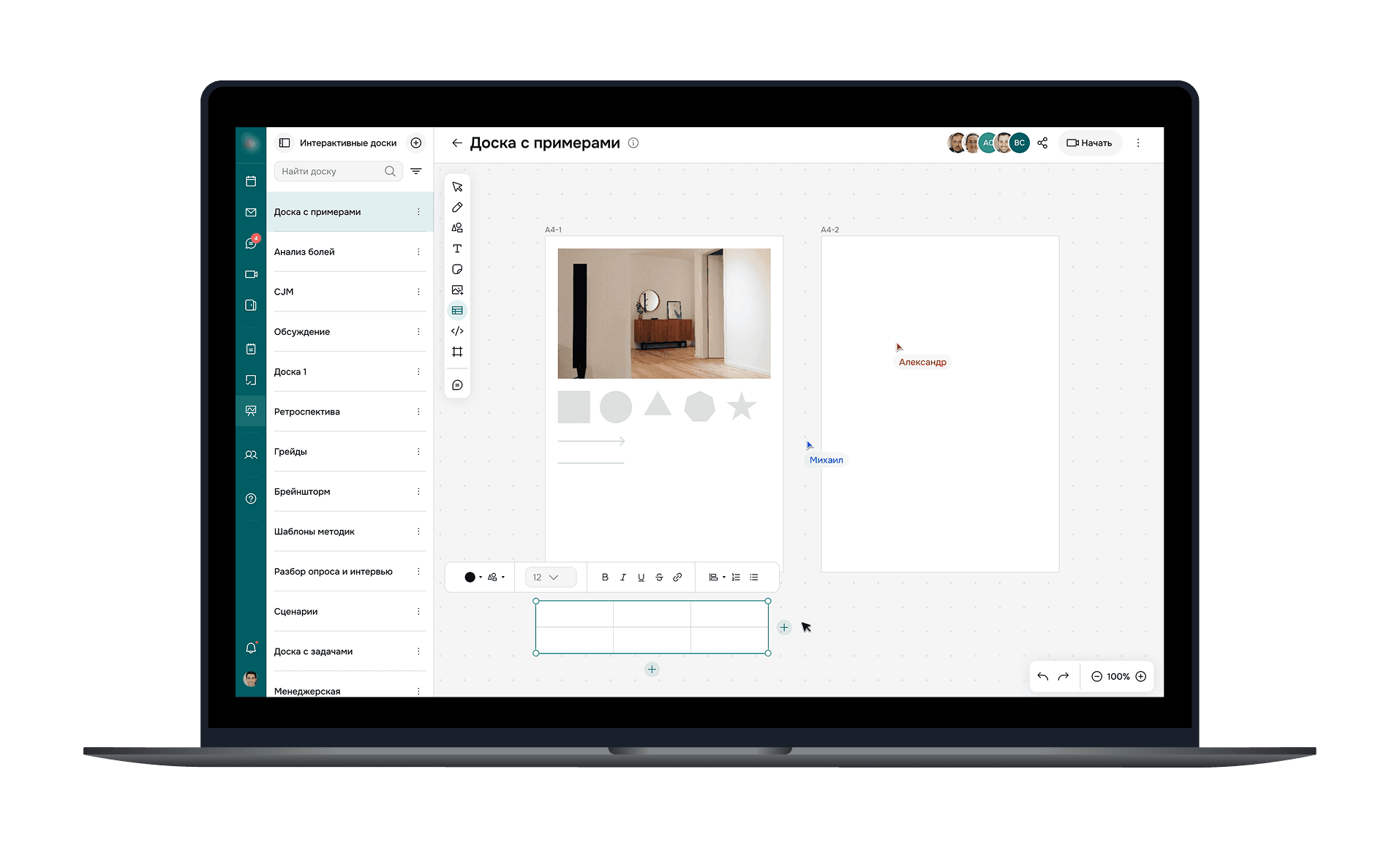
Task: Open the Сценарии board
Action: (x=350, y=612)
